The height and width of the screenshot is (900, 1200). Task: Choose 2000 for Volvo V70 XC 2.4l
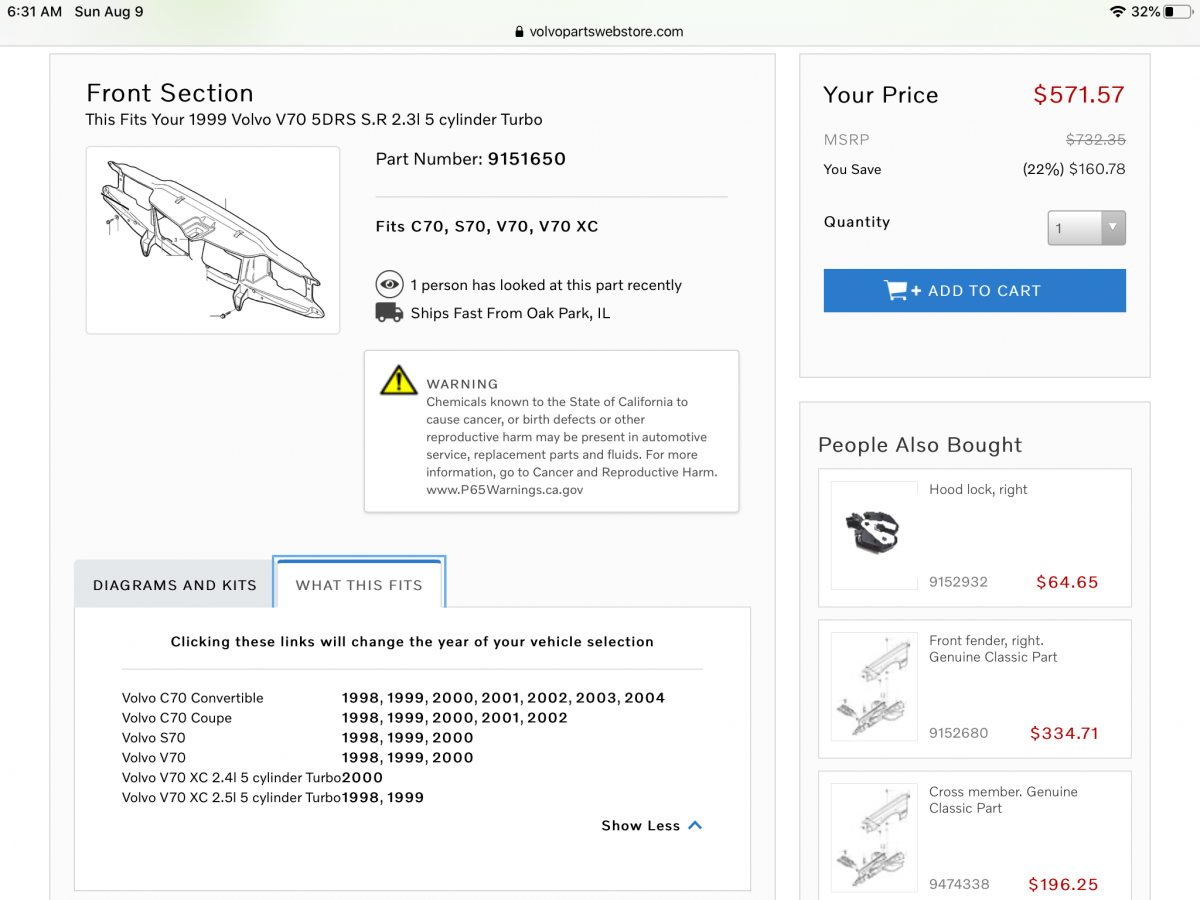point(363,778)
